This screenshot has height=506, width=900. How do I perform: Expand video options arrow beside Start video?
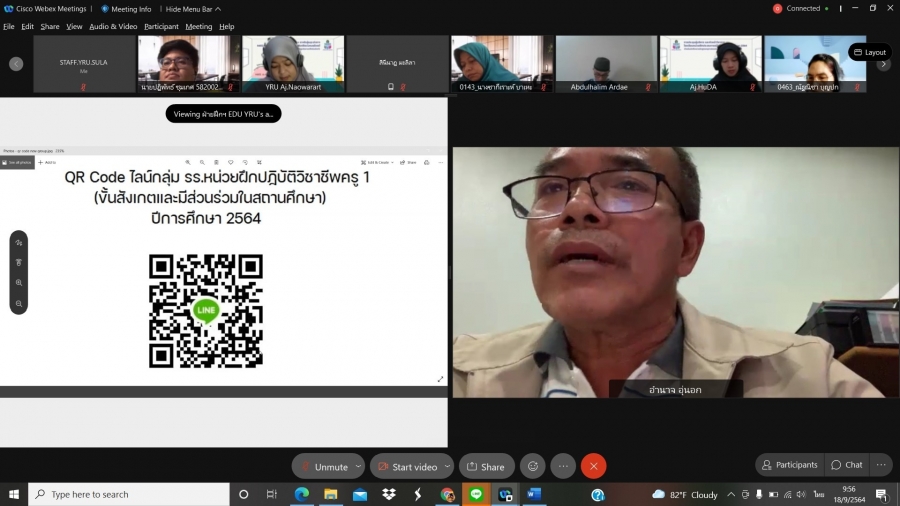(447, 467)
